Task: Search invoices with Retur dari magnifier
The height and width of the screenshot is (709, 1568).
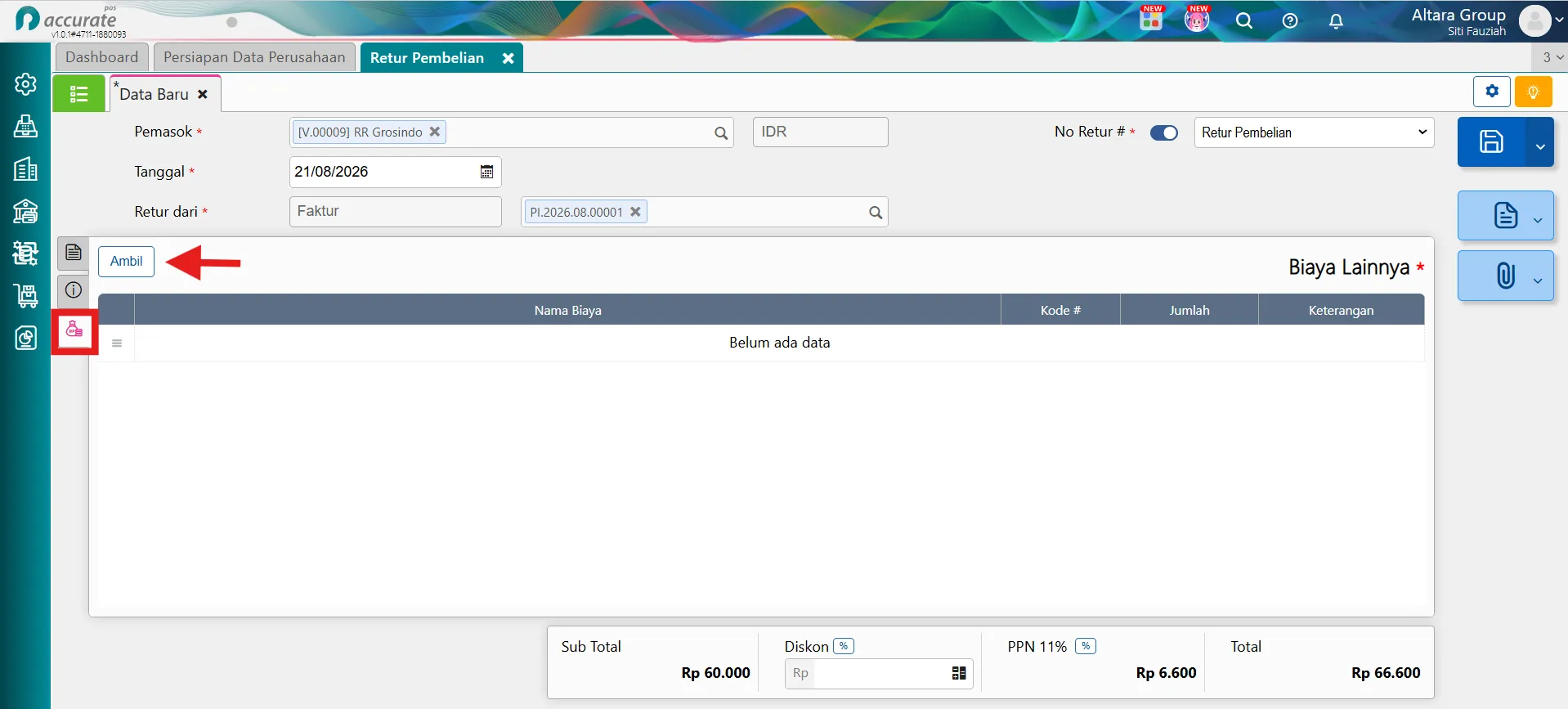Action: tap(876, 213)
